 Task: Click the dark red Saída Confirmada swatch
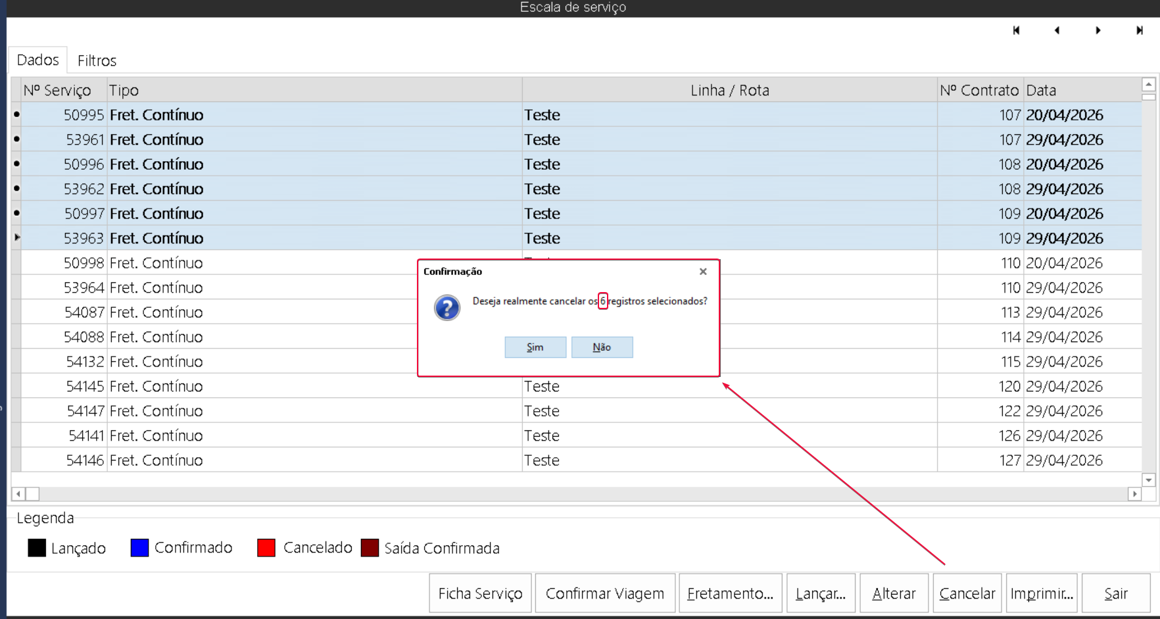tap(370, 548)
